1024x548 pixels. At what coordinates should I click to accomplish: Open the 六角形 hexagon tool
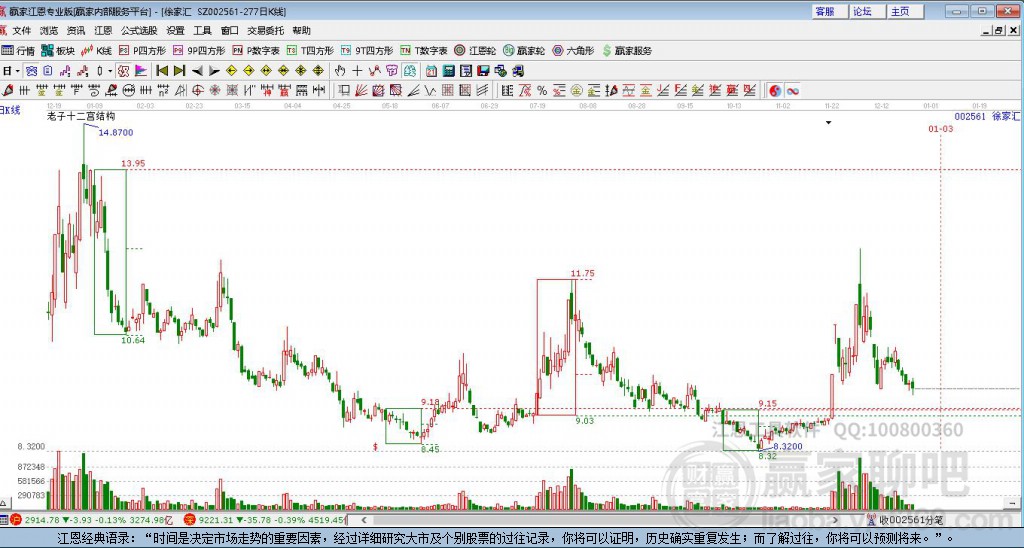pos(573,50)
